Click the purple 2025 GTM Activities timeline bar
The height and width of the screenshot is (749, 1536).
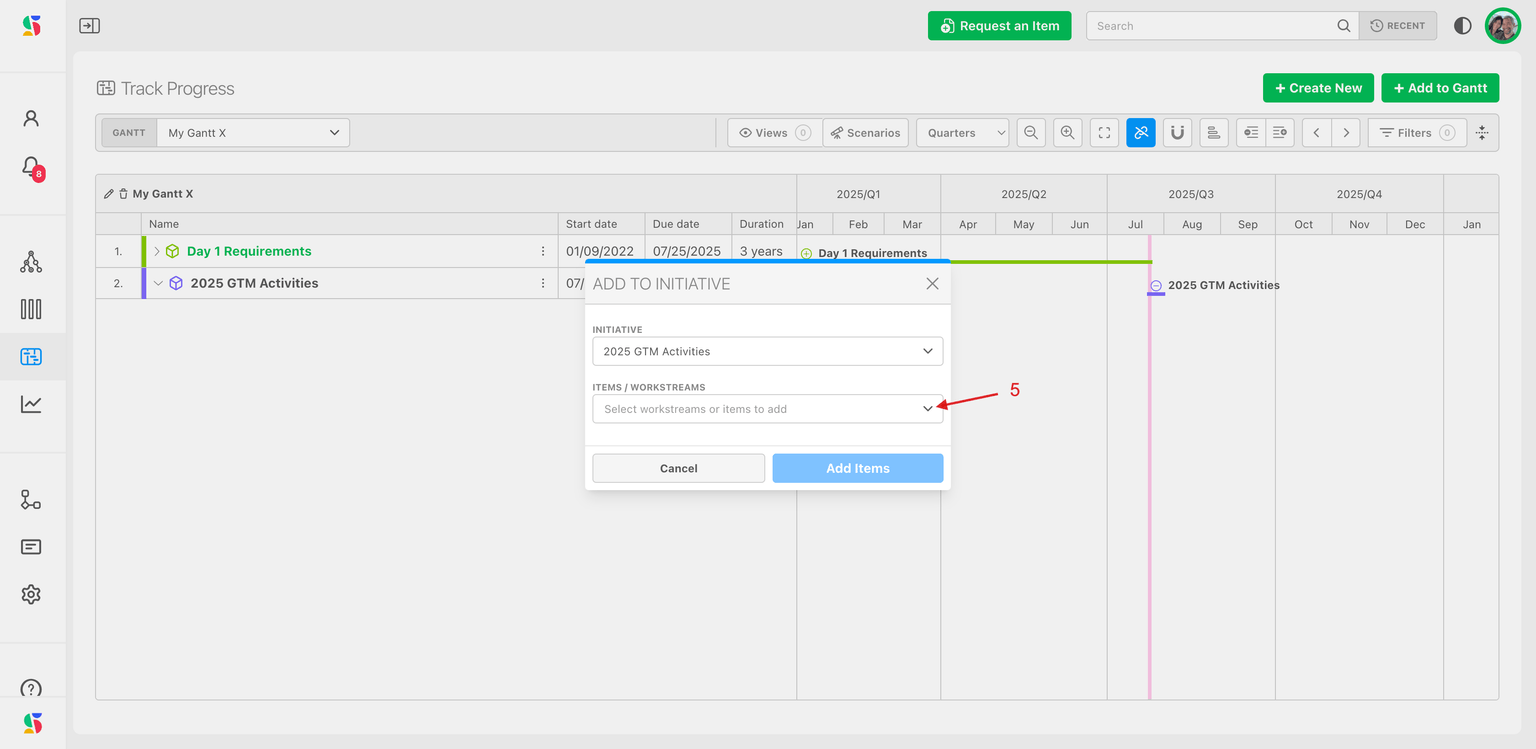point(1156,294)
